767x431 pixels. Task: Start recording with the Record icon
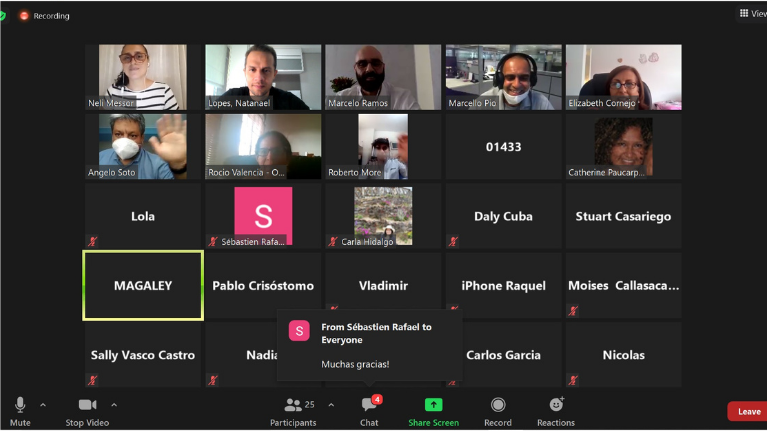[x=497, y=405]
